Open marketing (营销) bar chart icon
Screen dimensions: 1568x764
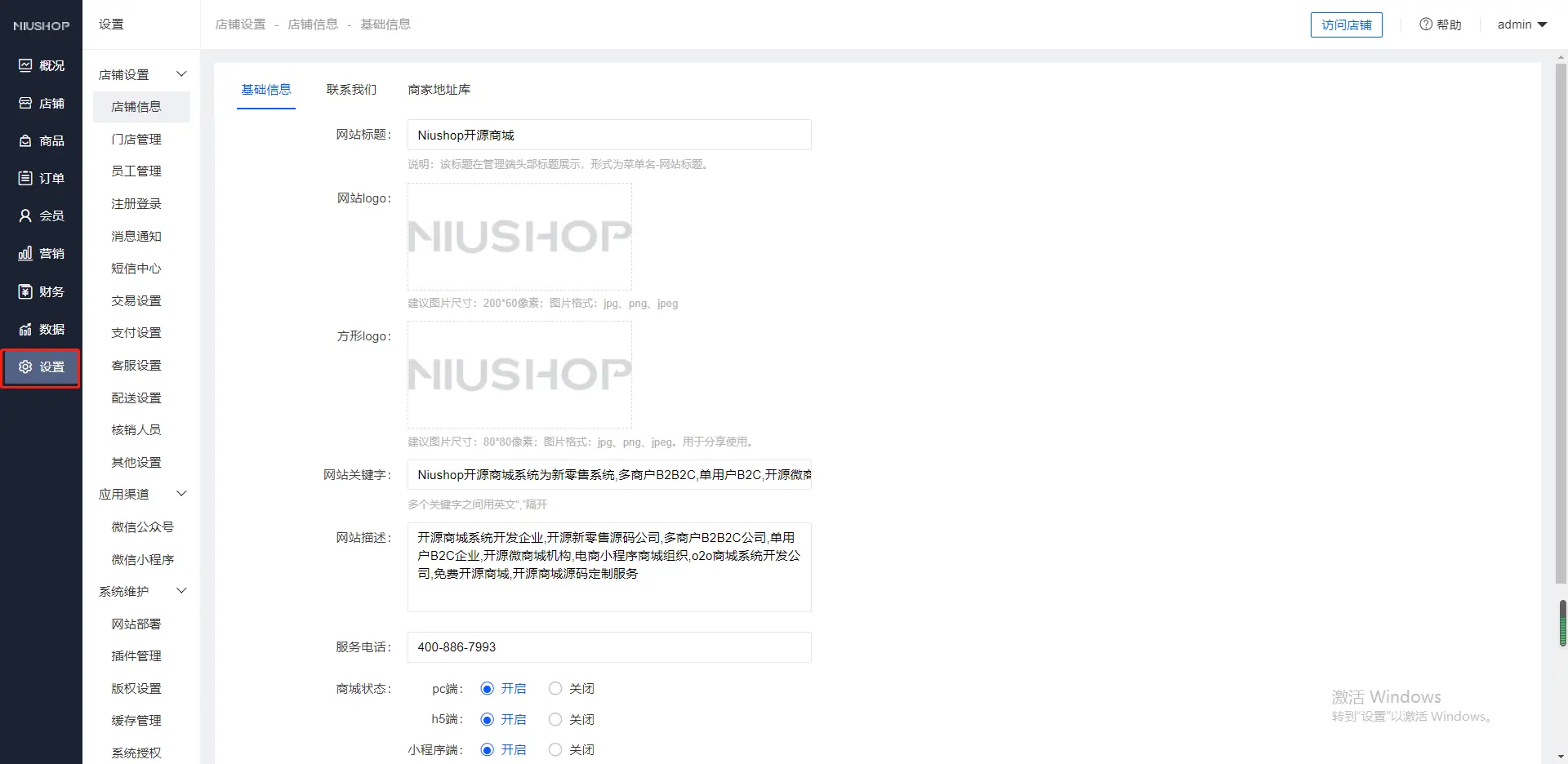[x=25, y=254]
